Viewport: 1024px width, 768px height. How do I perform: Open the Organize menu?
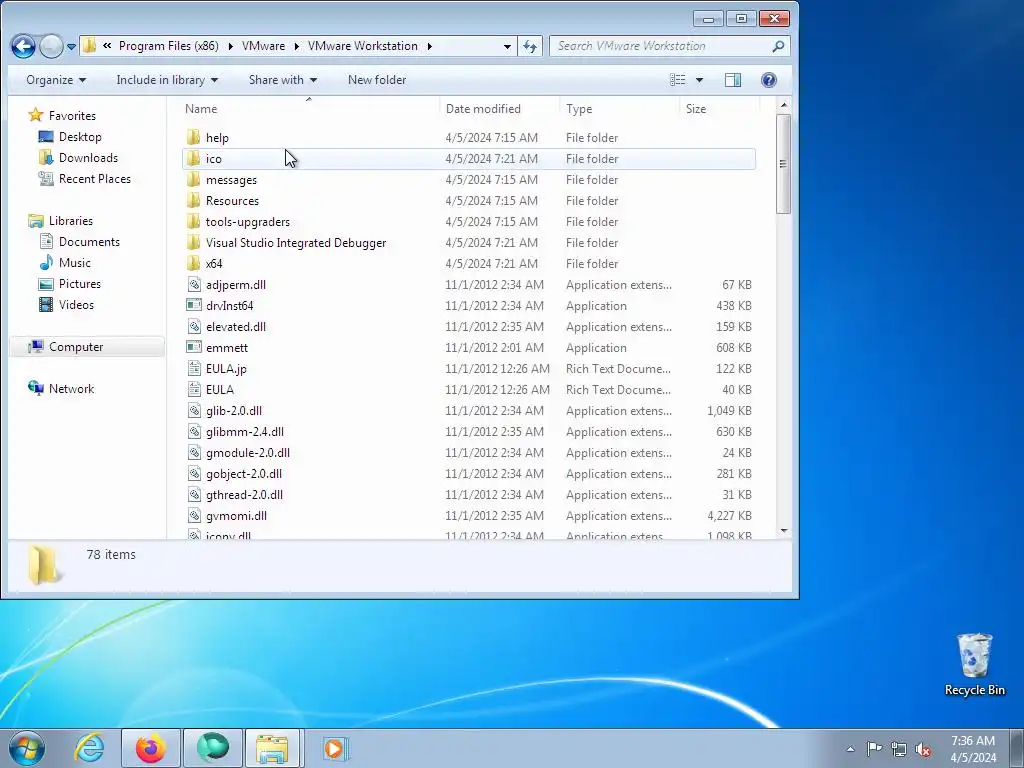(56, 80)
